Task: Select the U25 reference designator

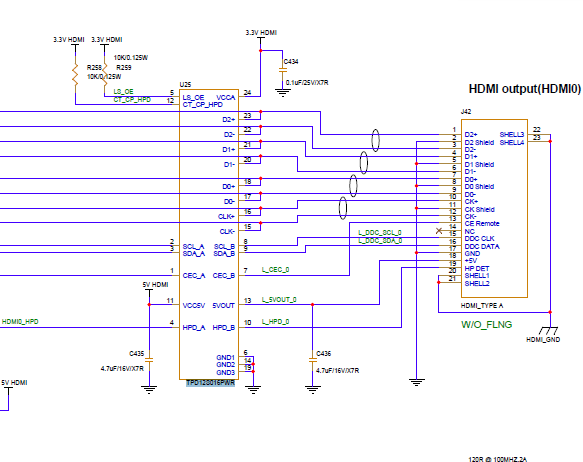Action: (185, 85)
